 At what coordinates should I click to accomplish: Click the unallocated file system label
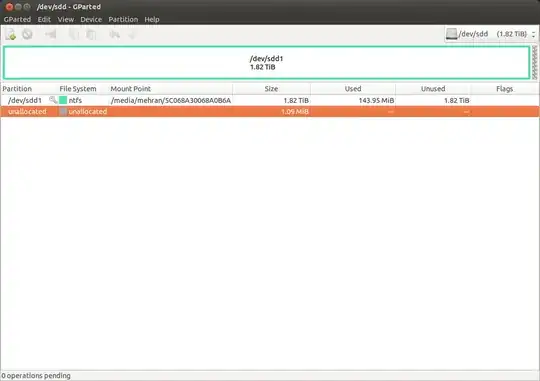coord(87,111)
